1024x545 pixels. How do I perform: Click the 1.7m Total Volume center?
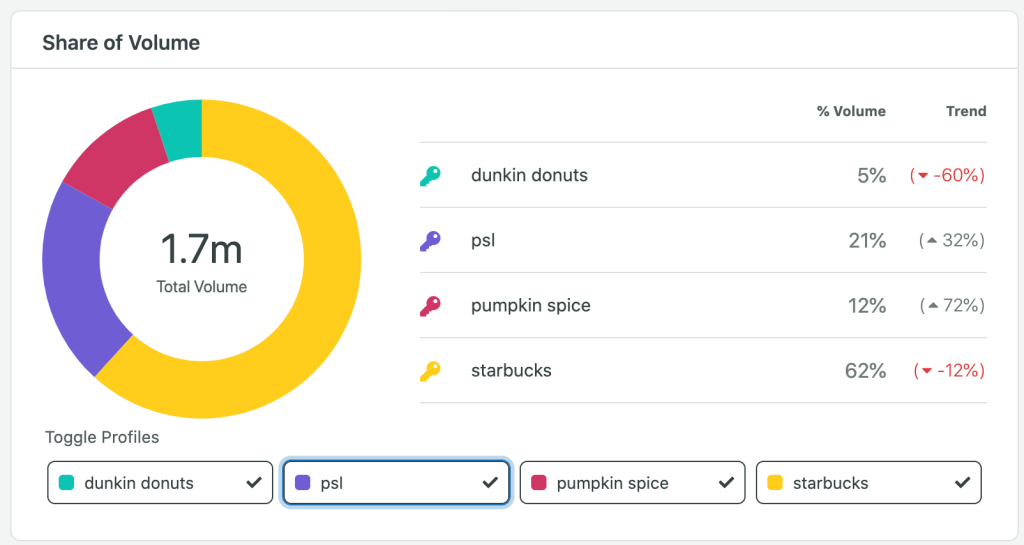[201, 260]
